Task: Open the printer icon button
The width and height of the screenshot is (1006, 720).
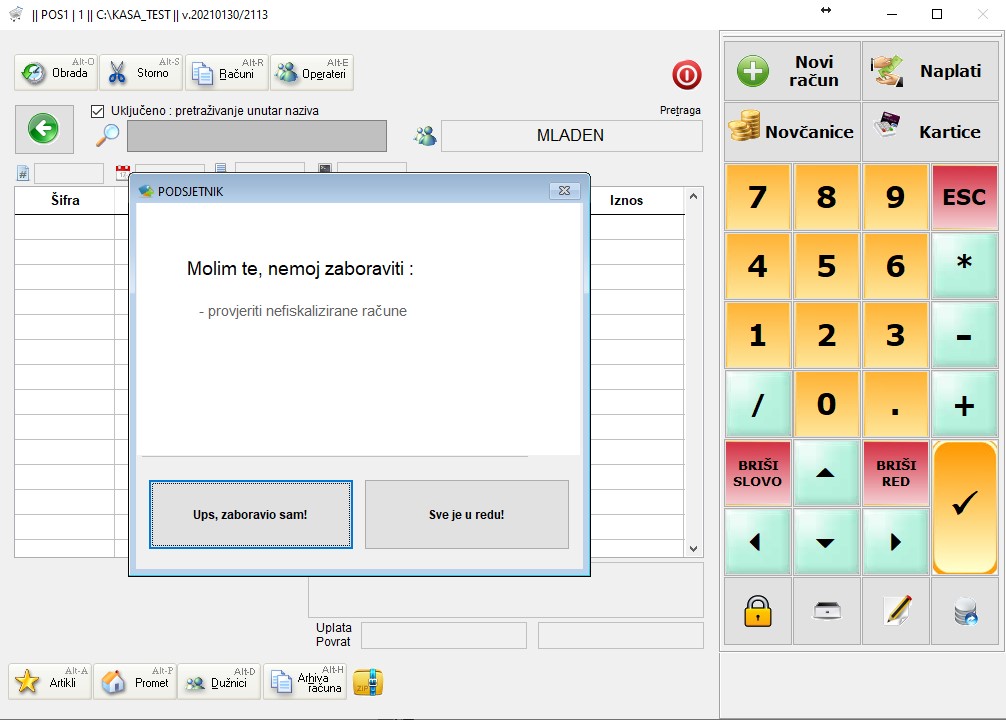Action: pos(826,611)
